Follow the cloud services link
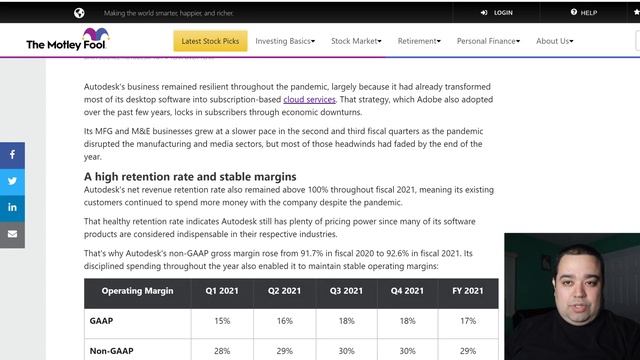640x360 pixels. pos(309,100)
